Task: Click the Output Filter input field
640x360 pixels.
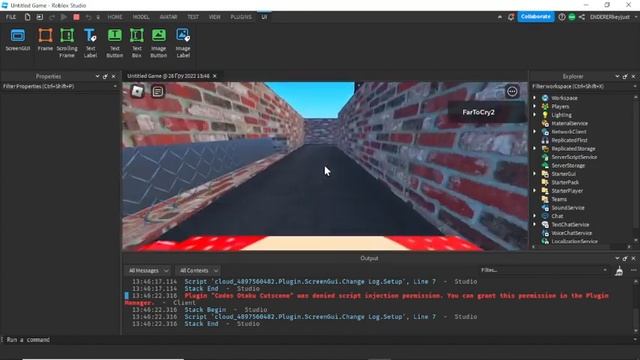Action: tap(544, 270)
